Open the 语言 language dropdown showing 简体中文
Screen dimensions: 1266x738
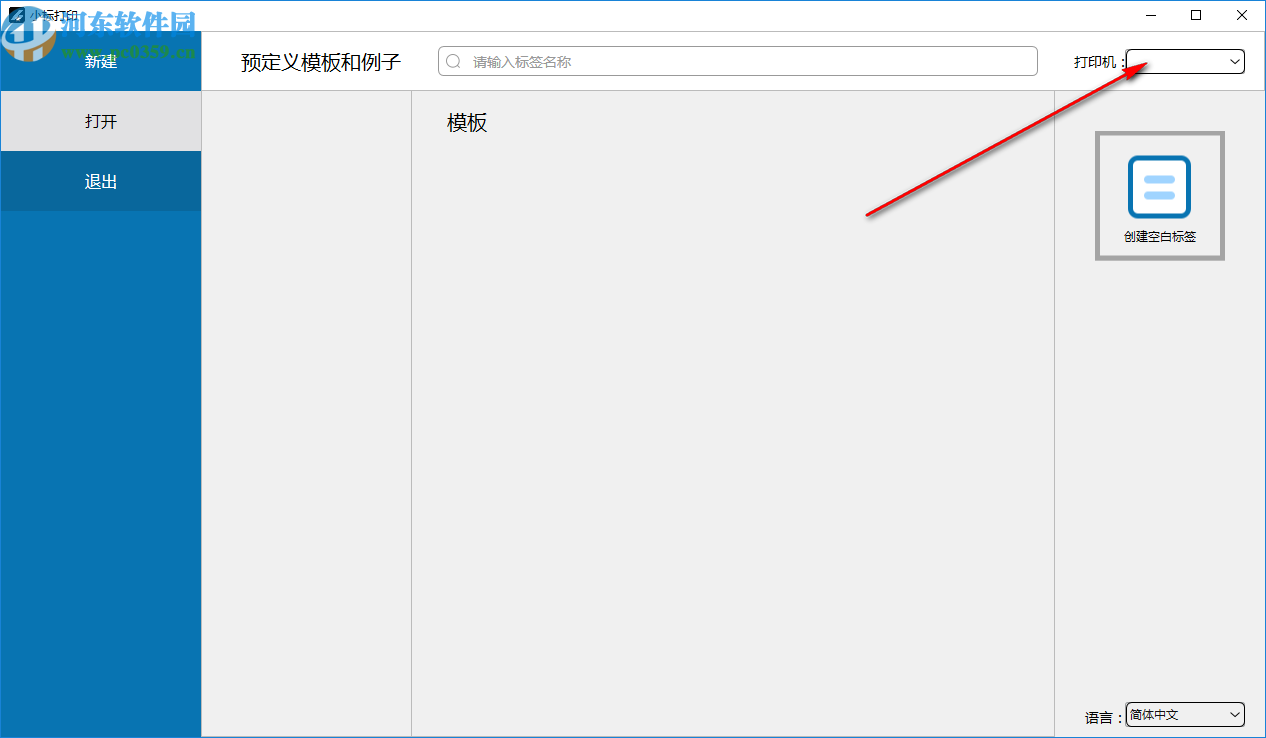click(1185, 714)
